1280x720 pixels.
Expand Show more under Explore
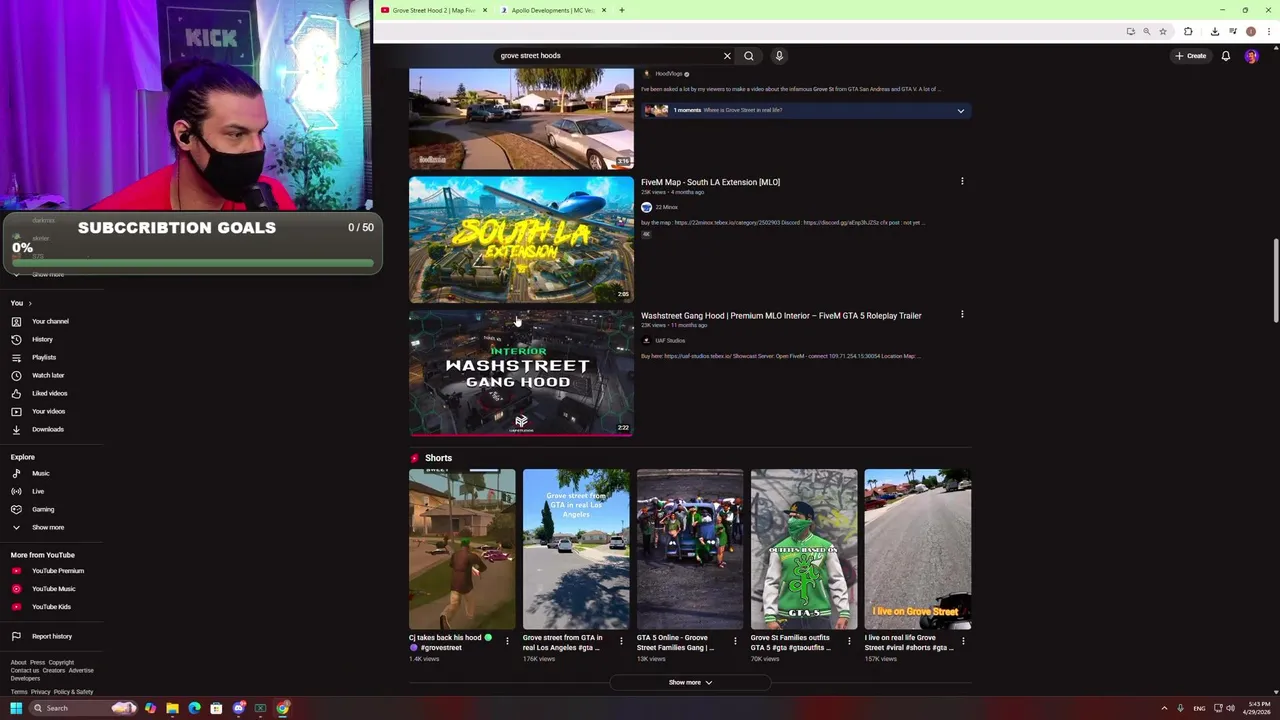47,527
